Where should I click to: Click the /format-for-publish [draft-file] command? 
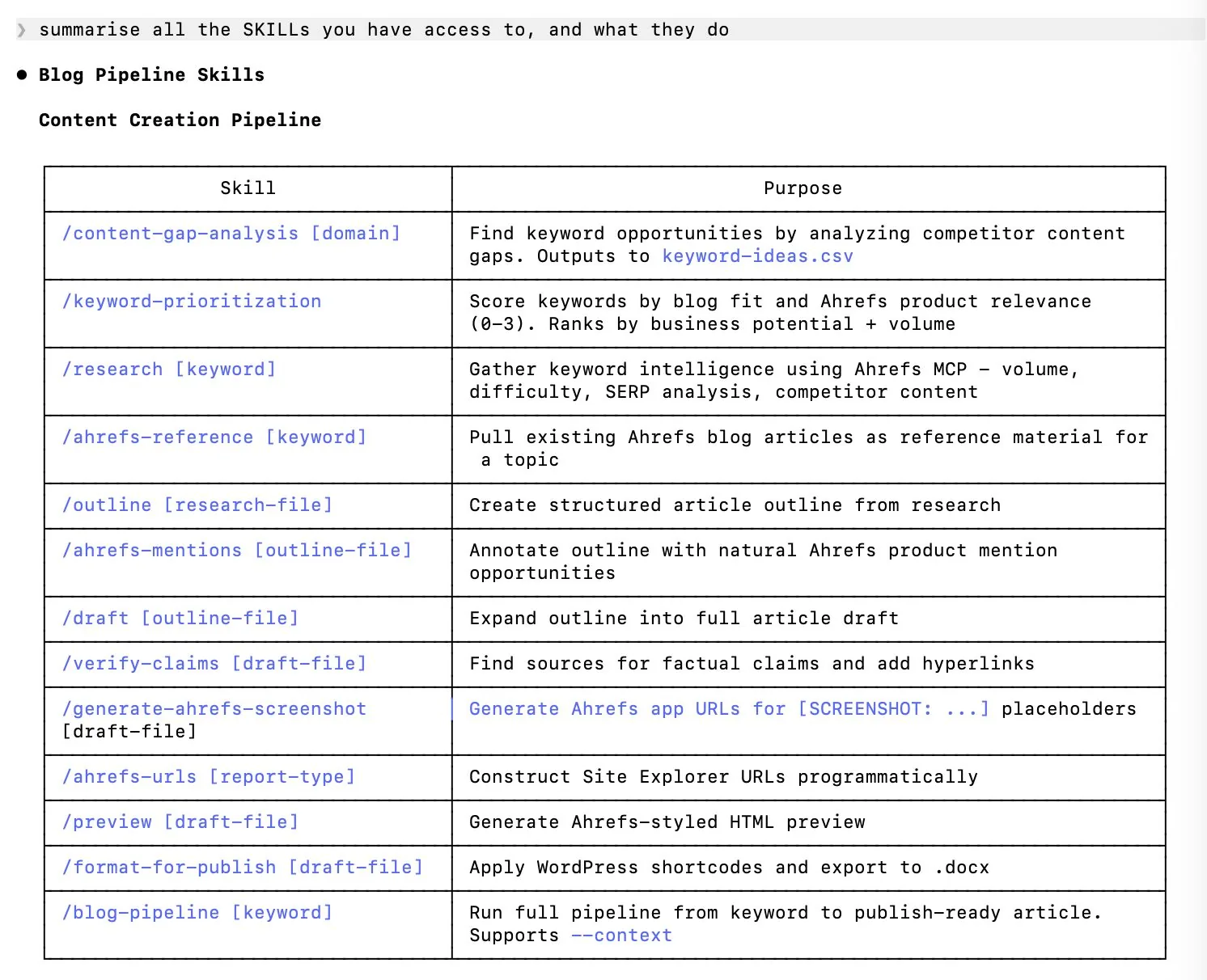click(243, 868)
